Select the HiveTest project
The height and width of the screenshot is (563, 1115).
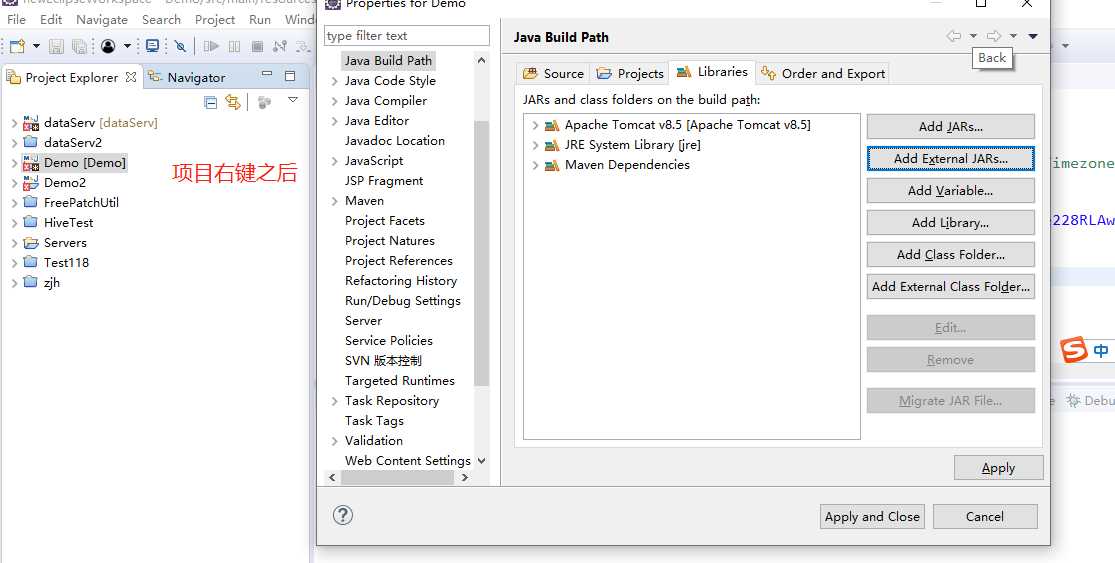click(68, 222)
